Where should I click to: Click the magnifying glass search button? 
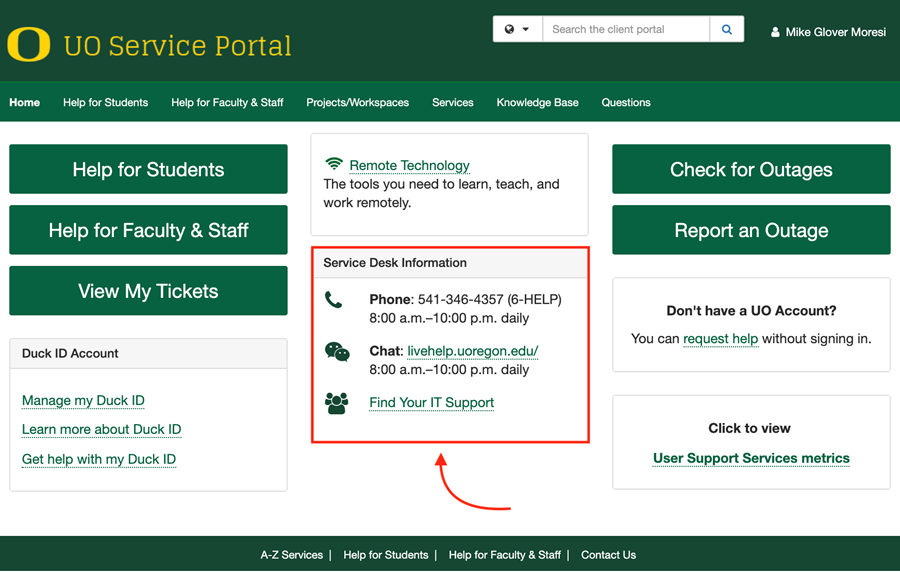pos(727,29)
